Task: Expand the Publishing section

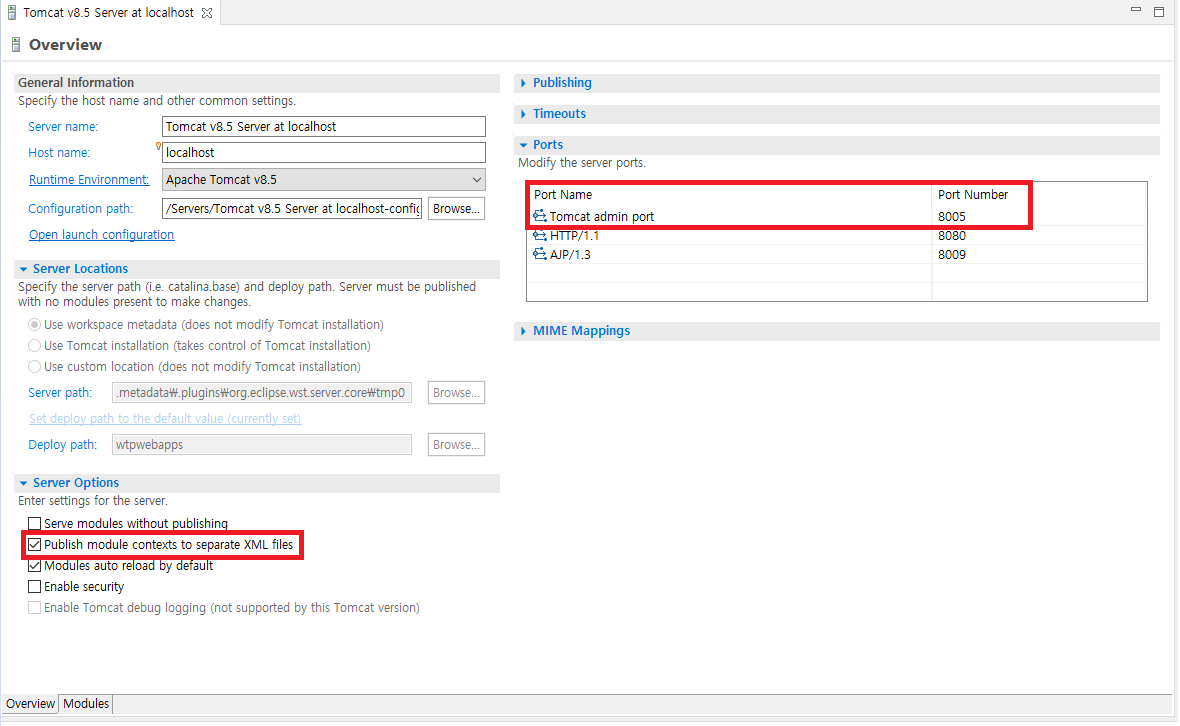Action: [523, 83]
